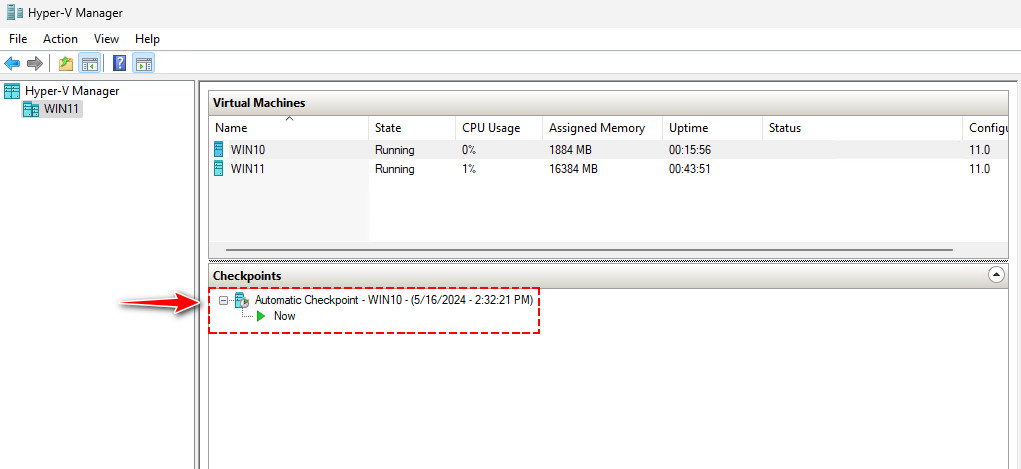Viewport: 1021px width, 469px height.
Task: Click the 00:43:51 uptime cell
Action: (x=690, y=169)
